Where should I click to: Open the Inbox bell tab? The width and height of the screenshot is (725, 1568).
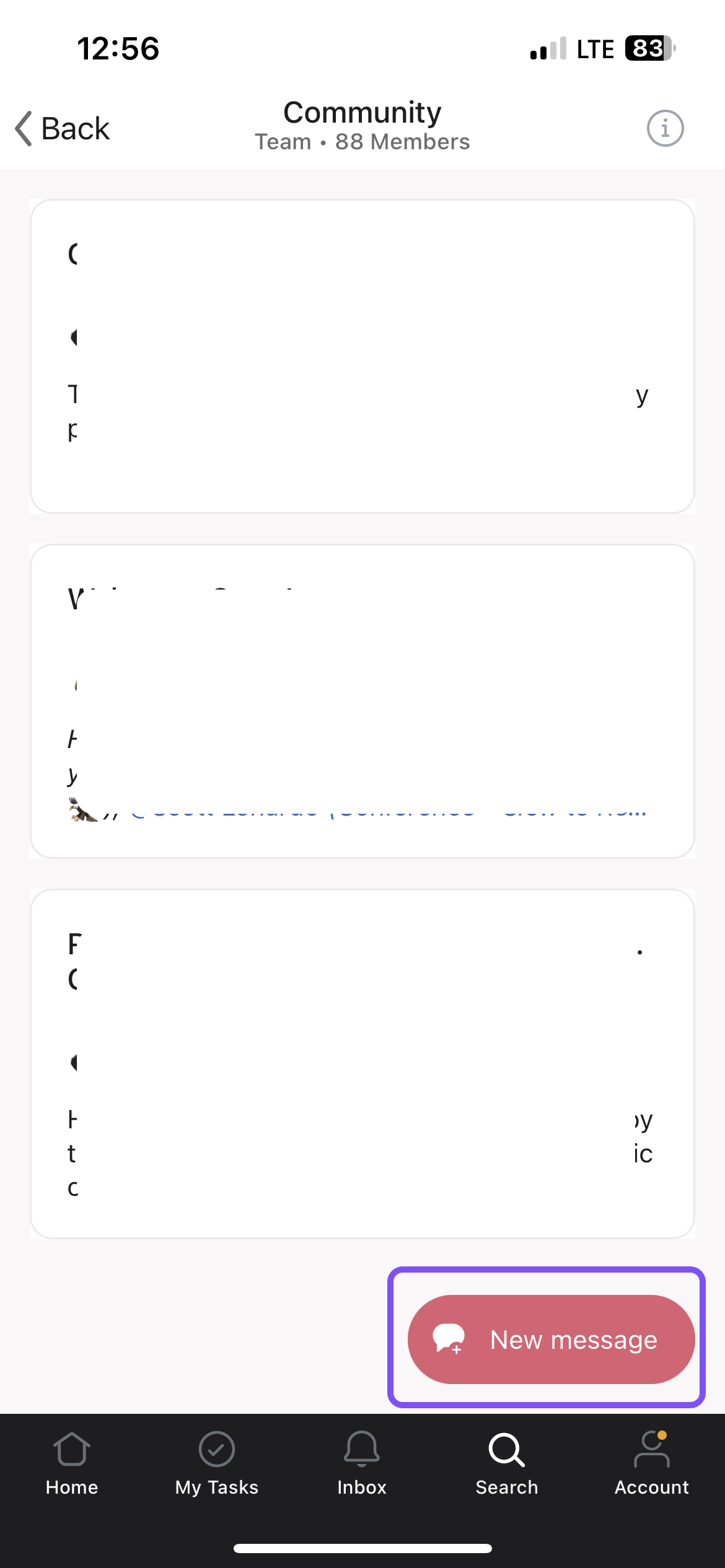pyautogui.click(x=362, y=1464)
